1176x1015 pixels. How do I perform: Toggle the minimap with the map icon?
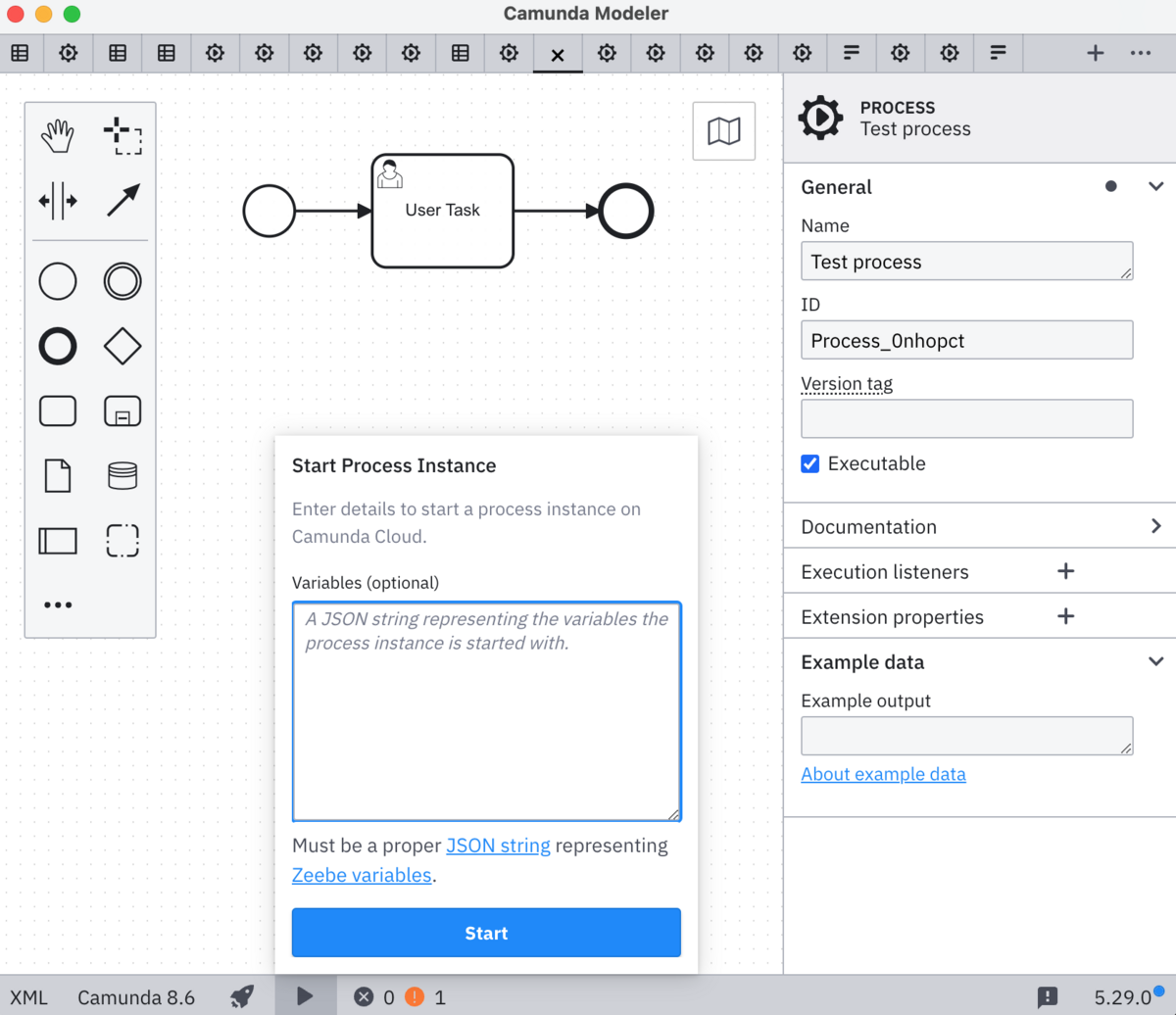coord(724,130)
